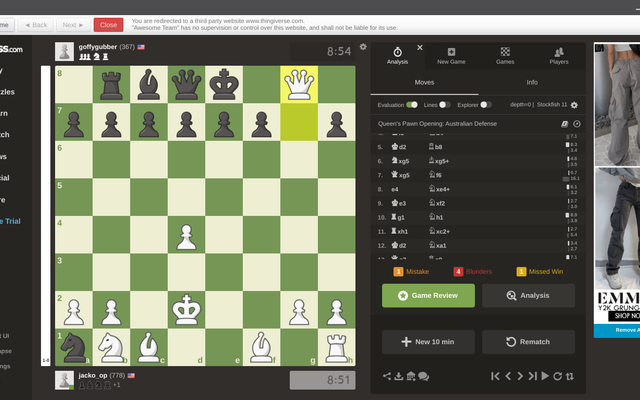Click the share icon below the move list
Viewport: 640px width, 400px height.
click(x=387, y=376)
